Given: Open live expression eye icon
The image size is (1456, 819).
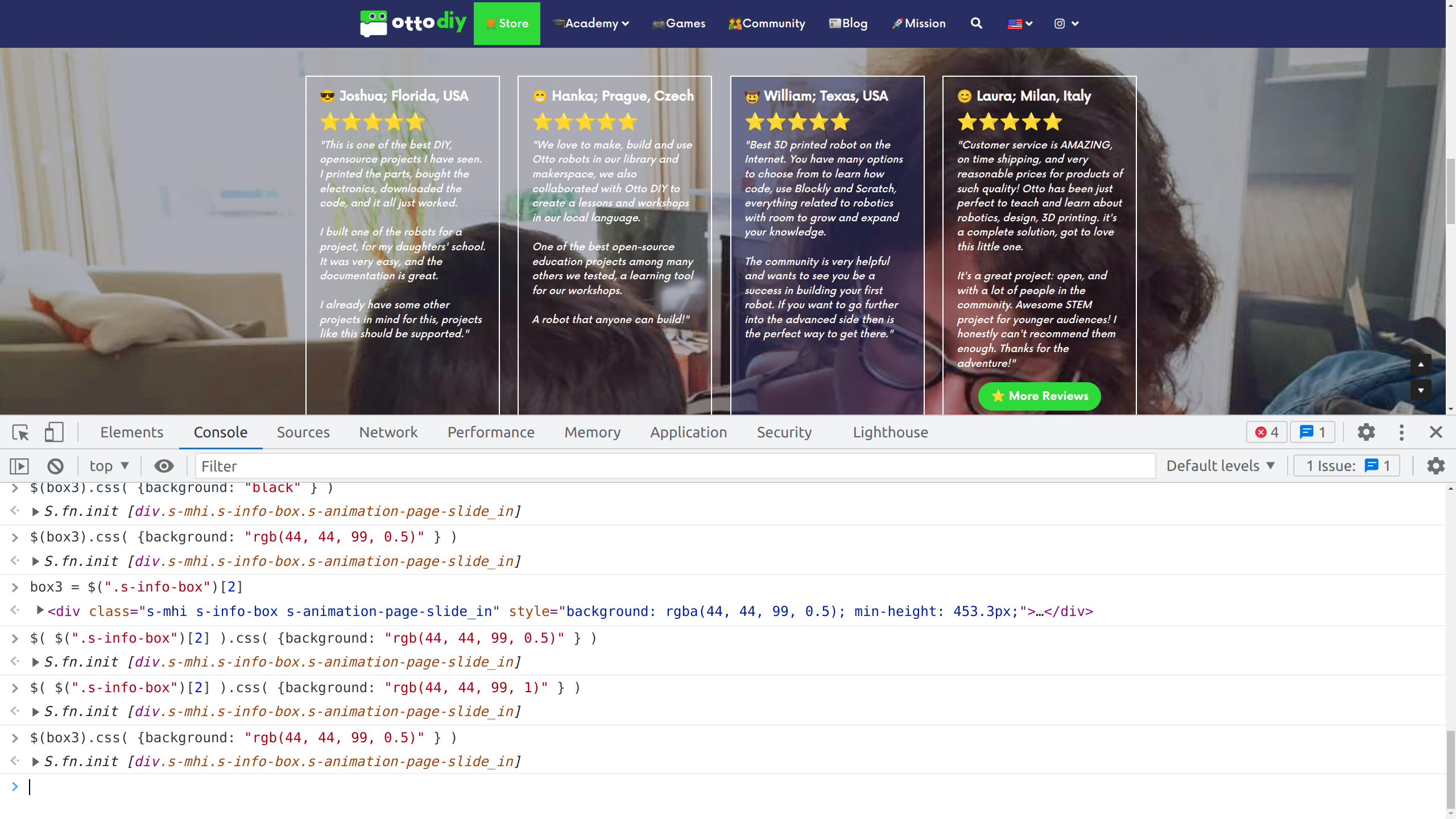Looking at the screenshot, I should (164, 466).
